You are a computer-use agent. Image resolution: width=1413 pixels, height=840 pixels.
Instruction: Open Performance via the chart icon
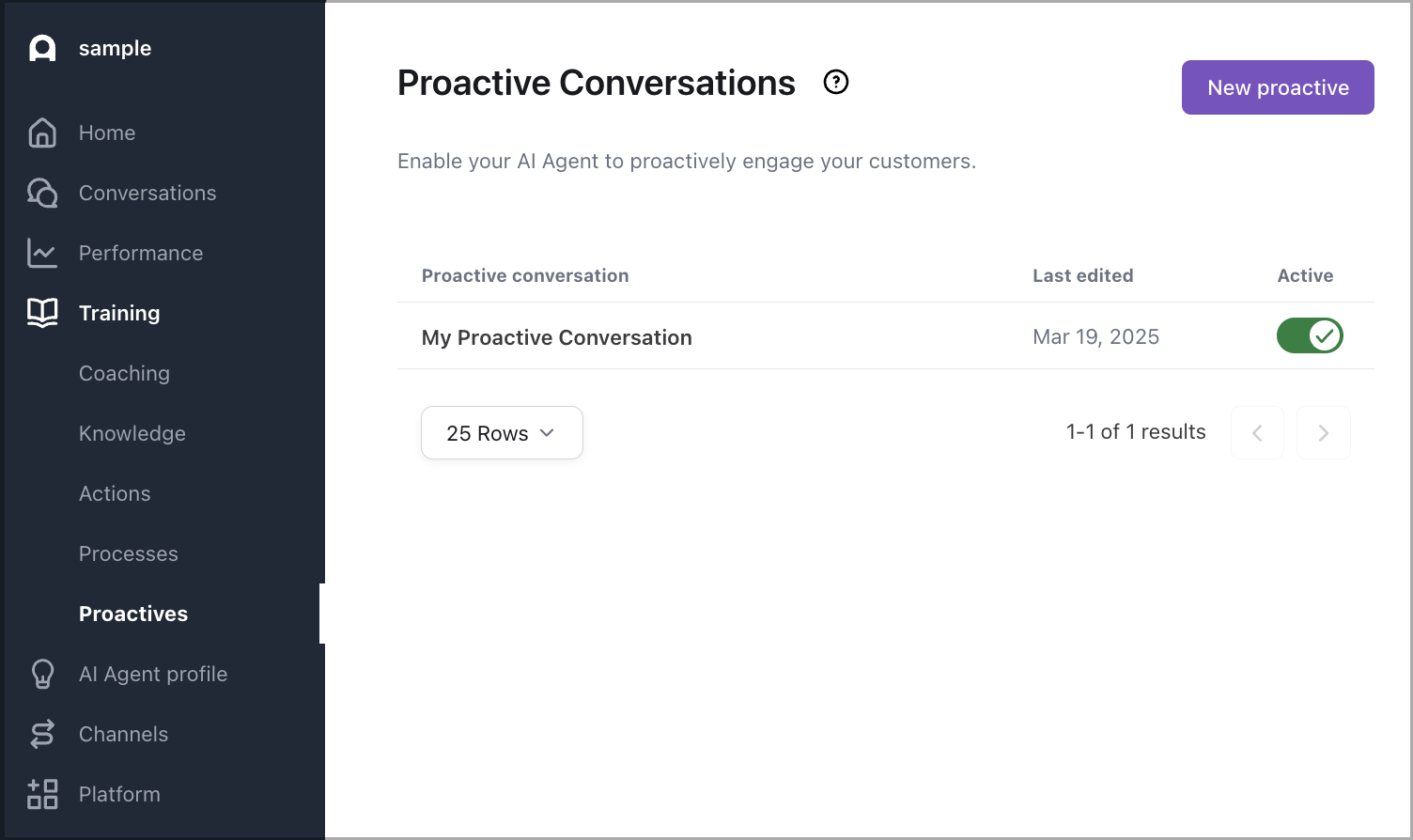tap(42, 253)
